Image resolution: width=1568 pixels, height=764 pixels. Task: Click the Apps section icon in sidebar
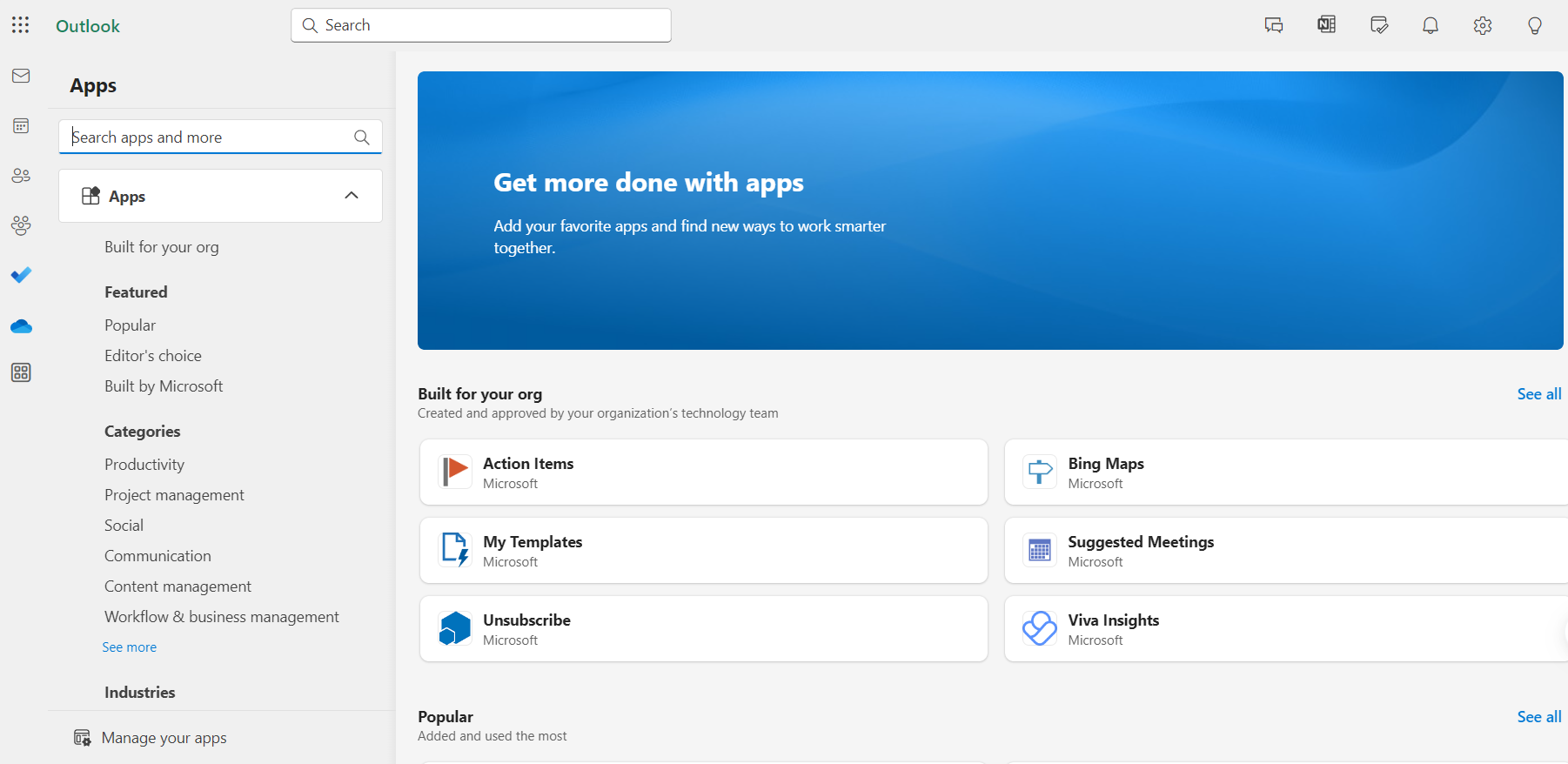(90, 196)
